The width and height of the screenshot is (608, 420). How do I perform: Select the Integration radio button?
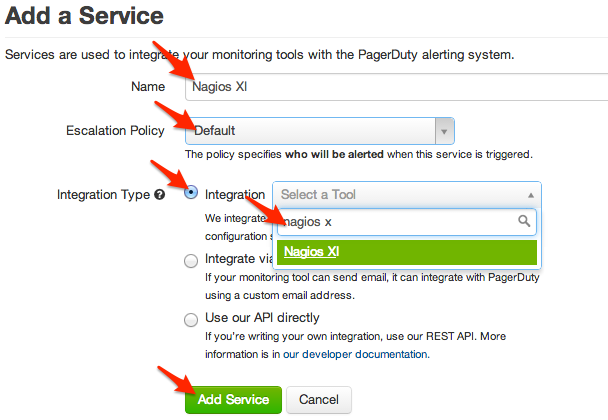191,194
